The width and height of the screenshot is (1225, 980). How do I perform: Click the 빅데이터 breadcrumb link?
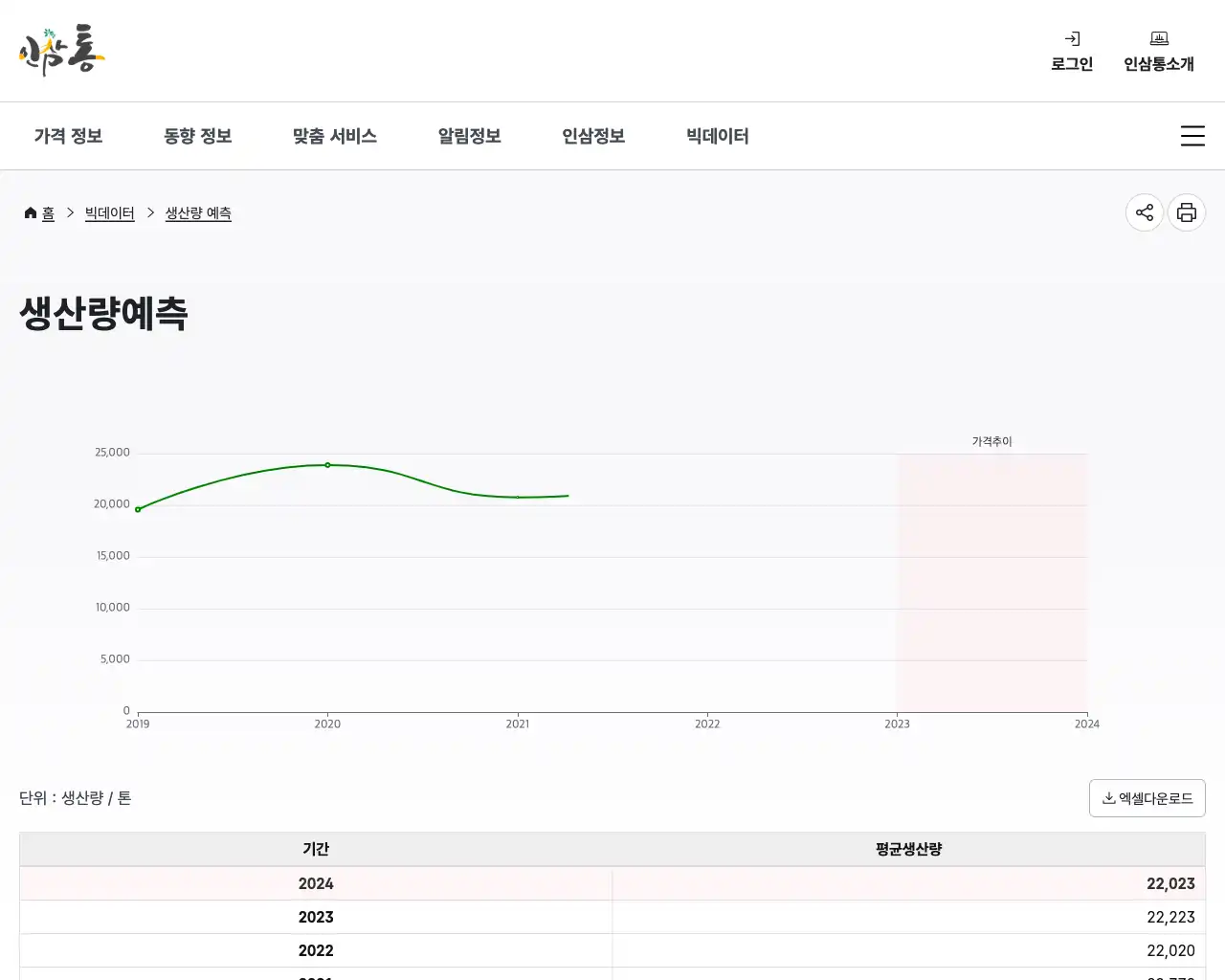tap(110, 212)
